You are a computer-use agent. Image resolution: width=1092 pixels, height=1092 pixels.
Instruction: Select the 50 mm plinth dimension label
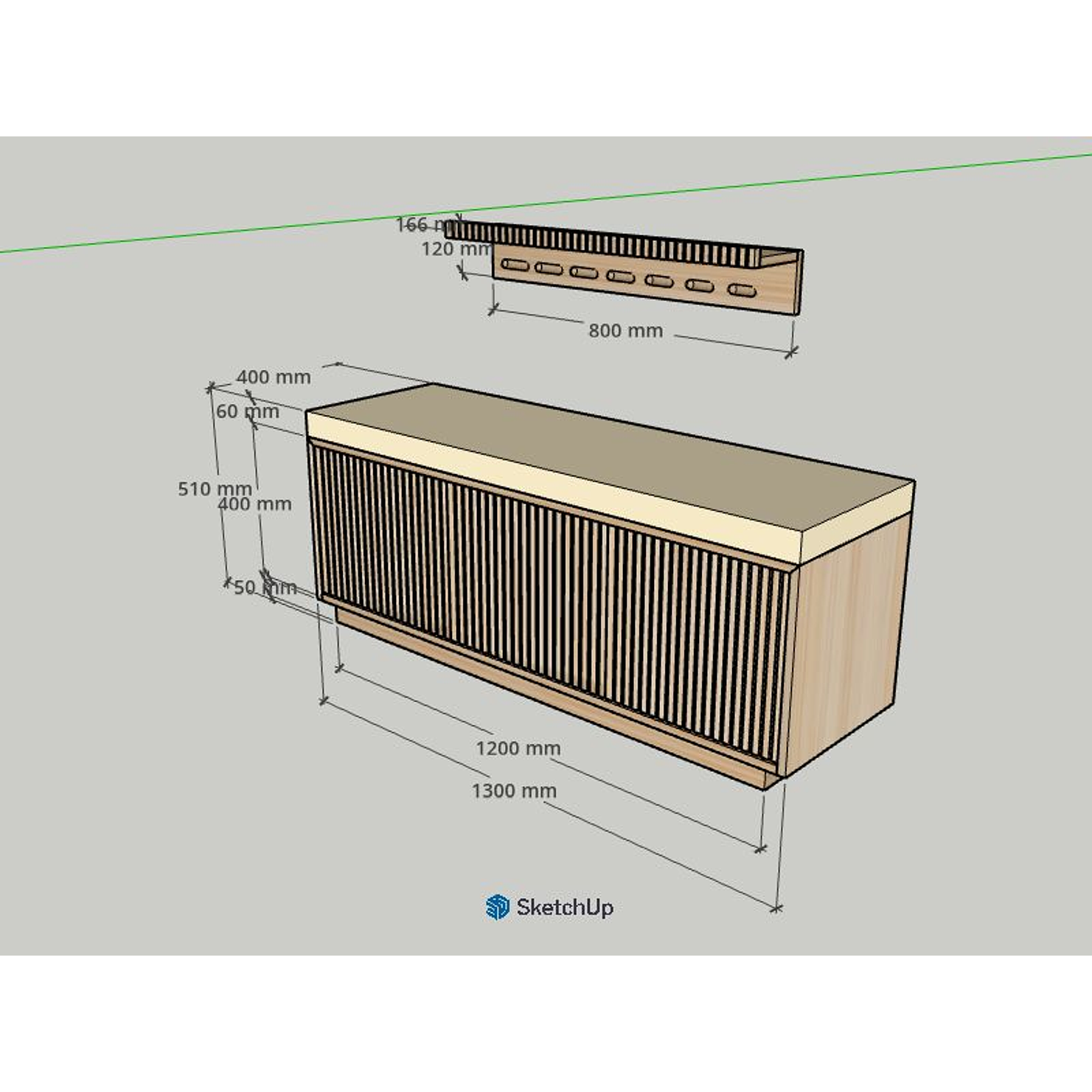(x=265, y=588)
